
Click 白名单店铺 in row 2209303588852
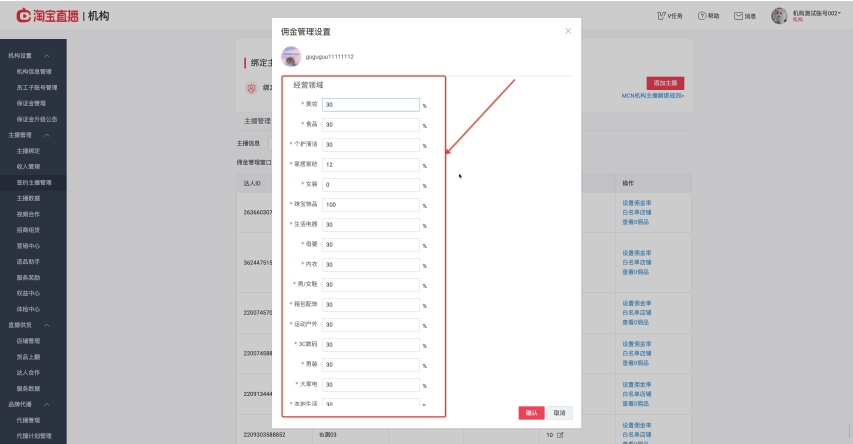(637, 435)
